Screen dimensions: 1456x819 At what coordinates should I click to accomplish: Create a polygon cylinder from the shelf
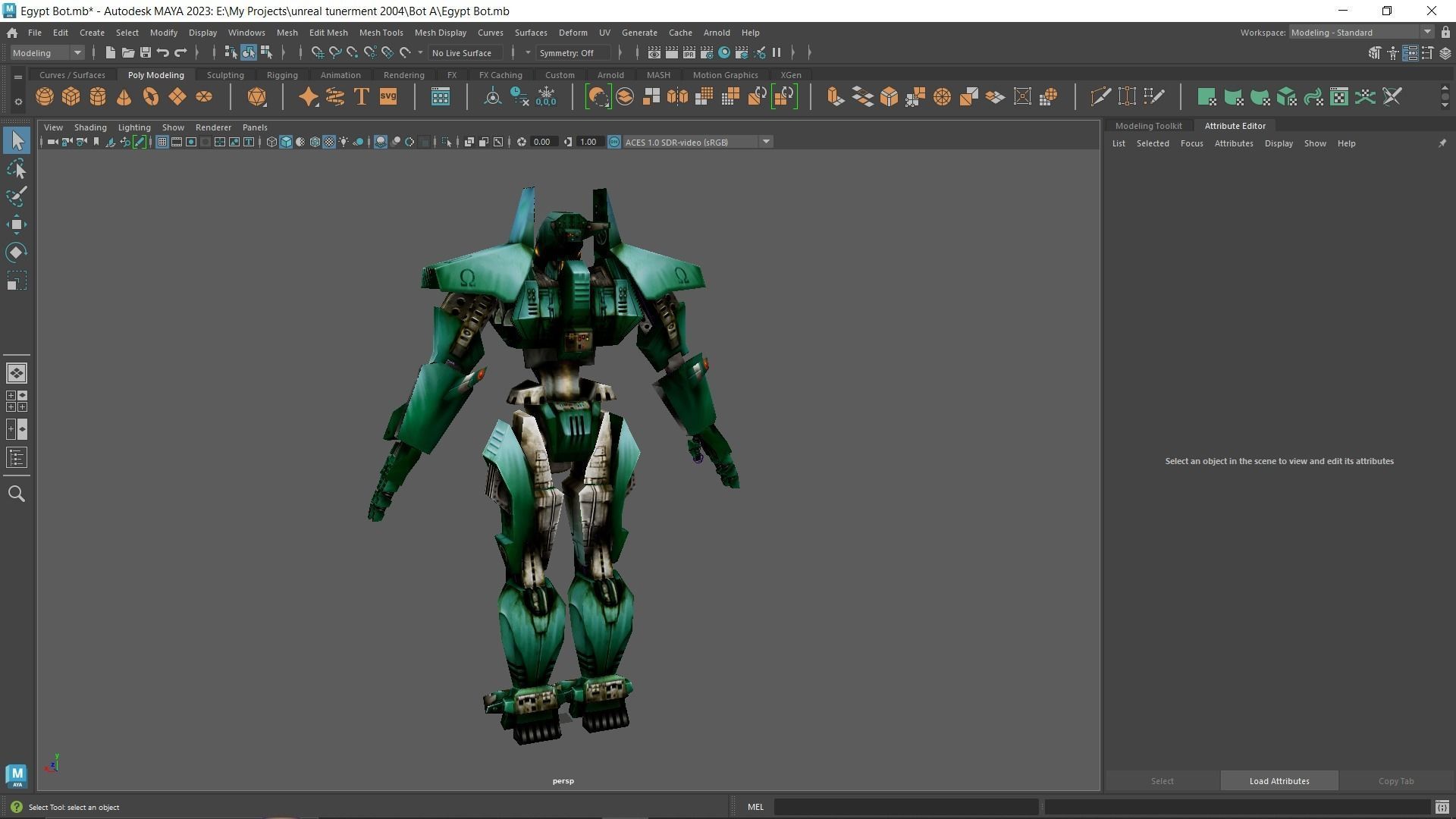(x=98, y=97)
